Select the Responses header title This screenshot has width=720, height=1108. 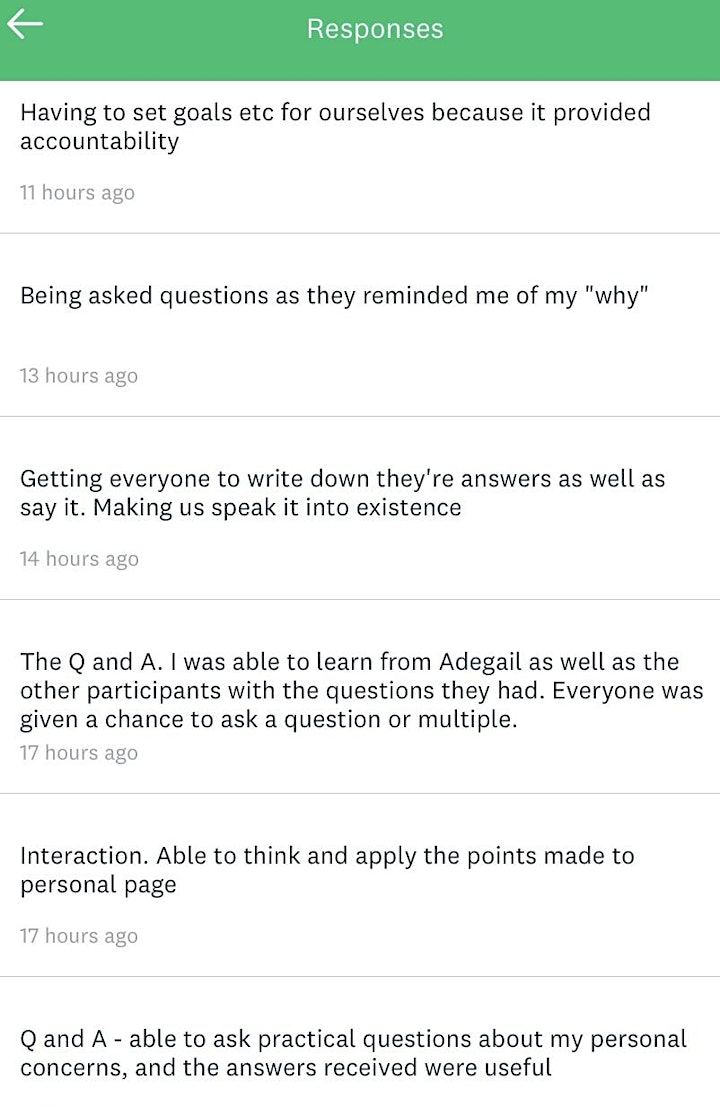[374, 28]
